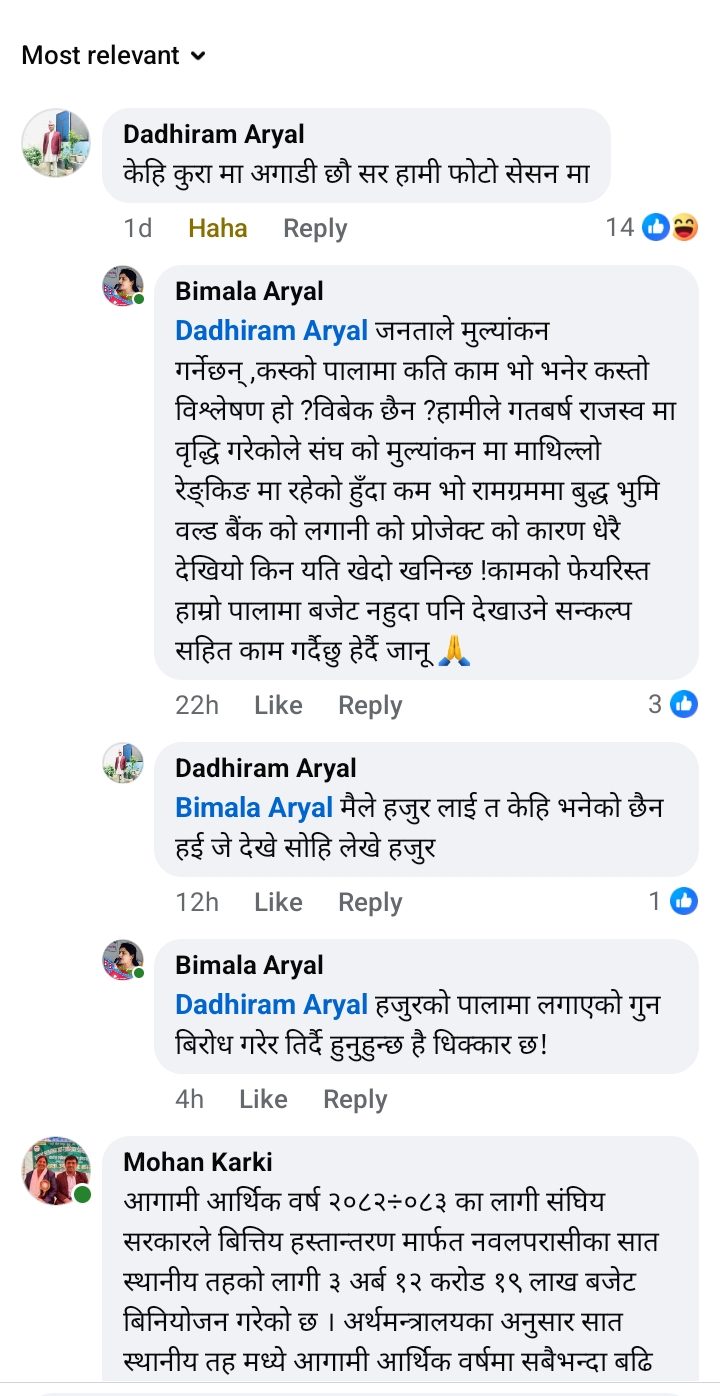This screenshot has height=1396, width=720.
Task: Reply to Dadhiram Aryal's 12h comment
Action: coord(370,902)
